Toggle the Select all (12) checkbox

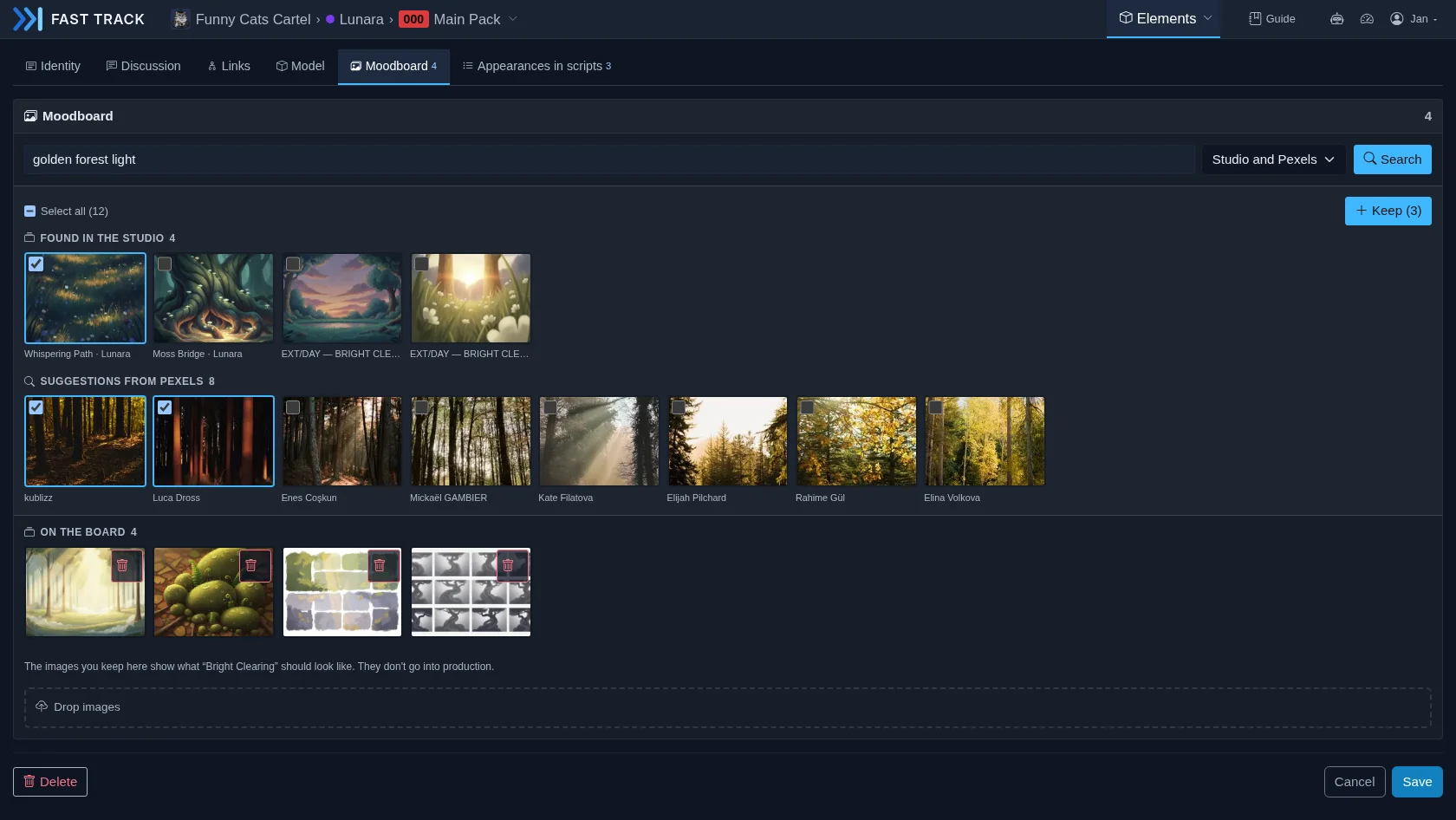[30, 212]
